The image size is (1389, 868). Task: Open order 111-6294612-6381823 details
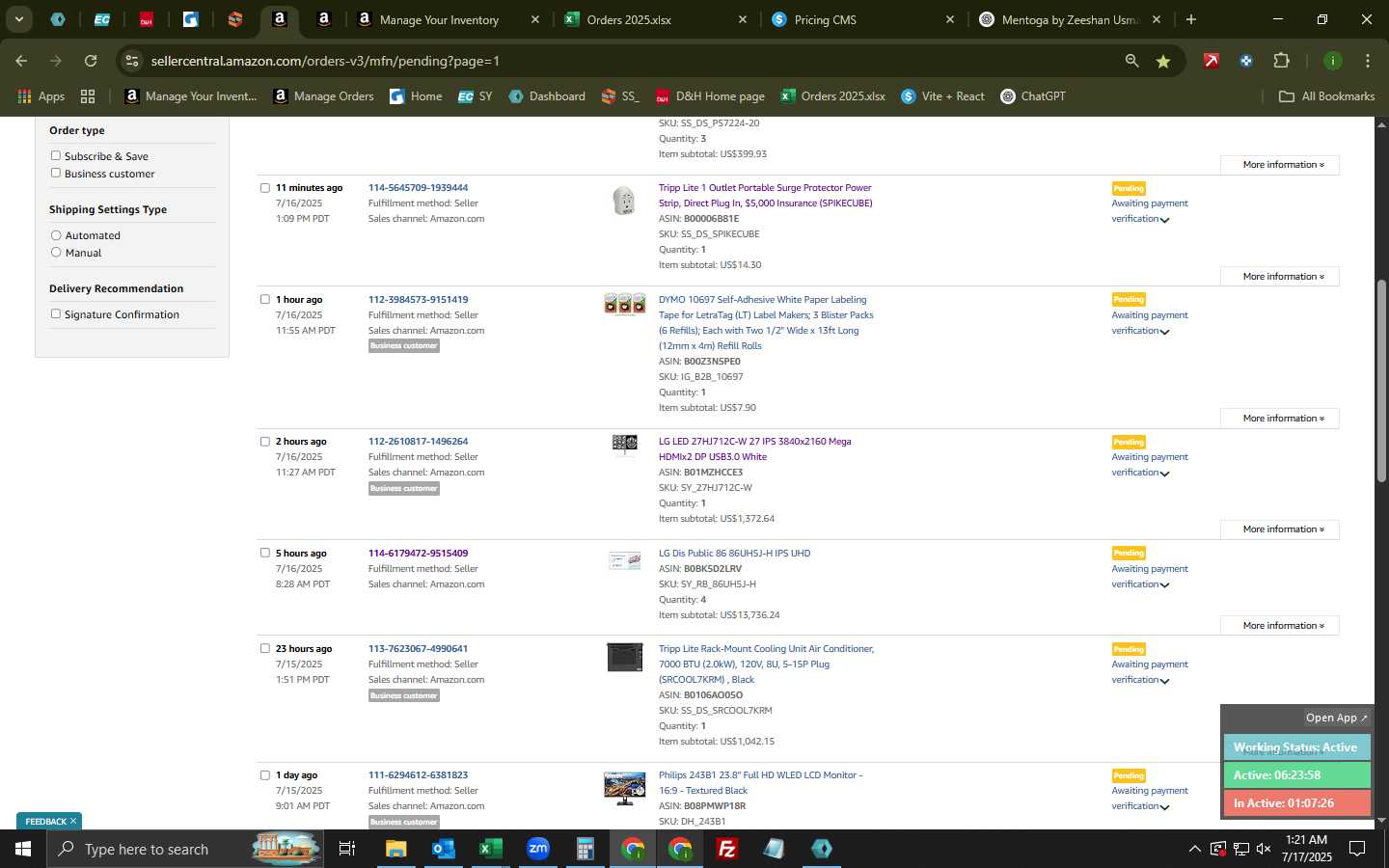[x=418, y=775]
